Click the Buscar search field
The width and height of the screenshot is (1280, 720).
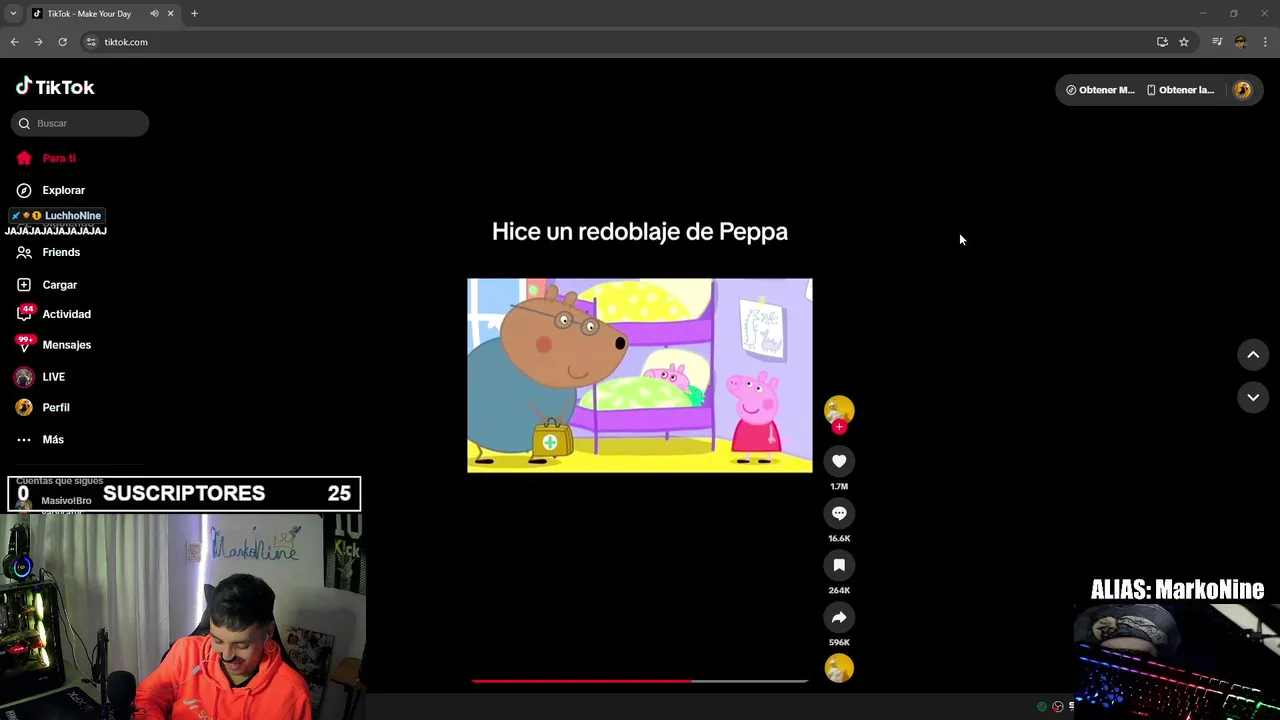click(80, 123)
